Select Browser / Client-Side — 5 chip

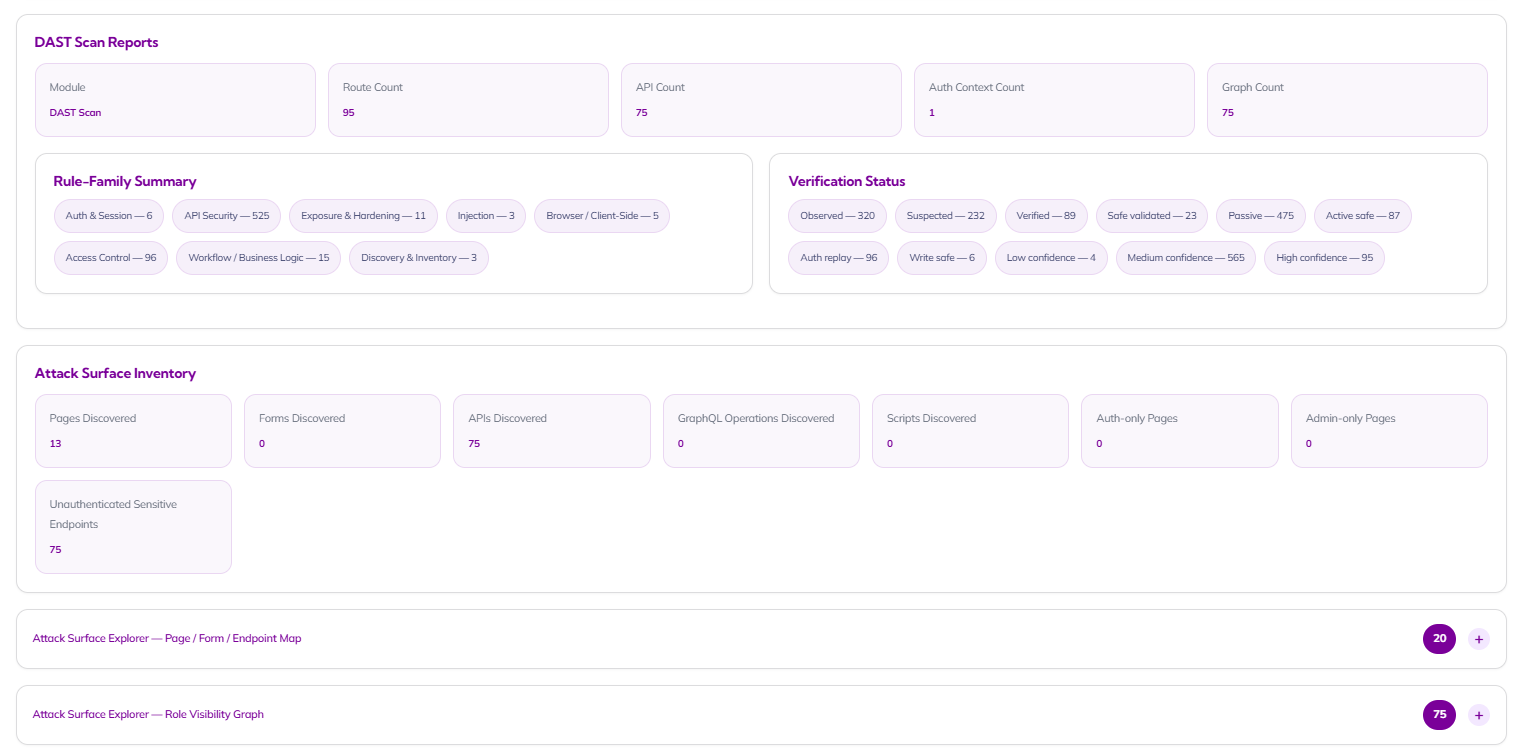(x=601, y=216)
